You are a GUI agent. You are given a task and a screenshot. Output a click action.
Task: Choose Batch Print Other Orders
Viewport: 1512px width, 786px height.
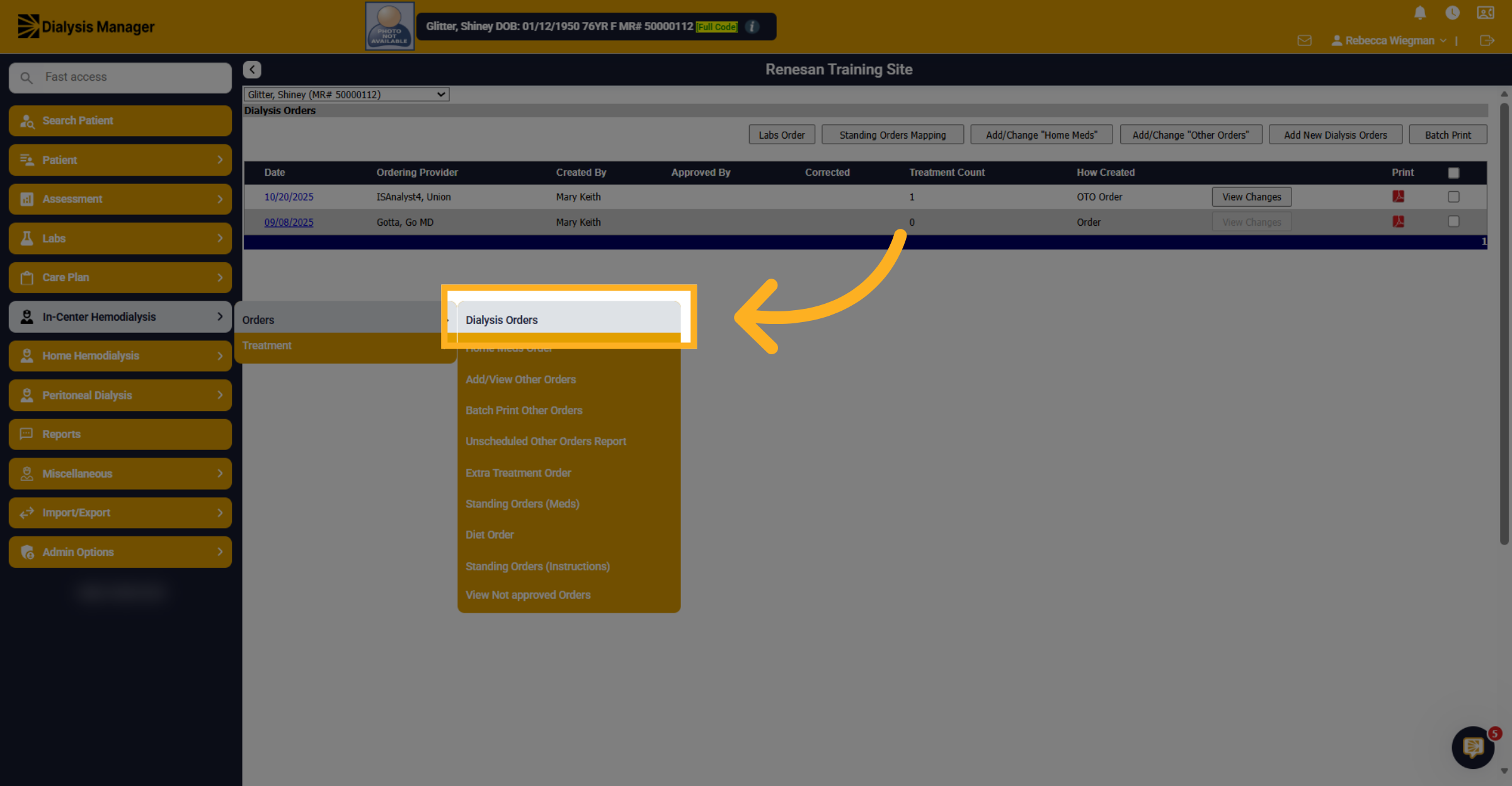524,410
